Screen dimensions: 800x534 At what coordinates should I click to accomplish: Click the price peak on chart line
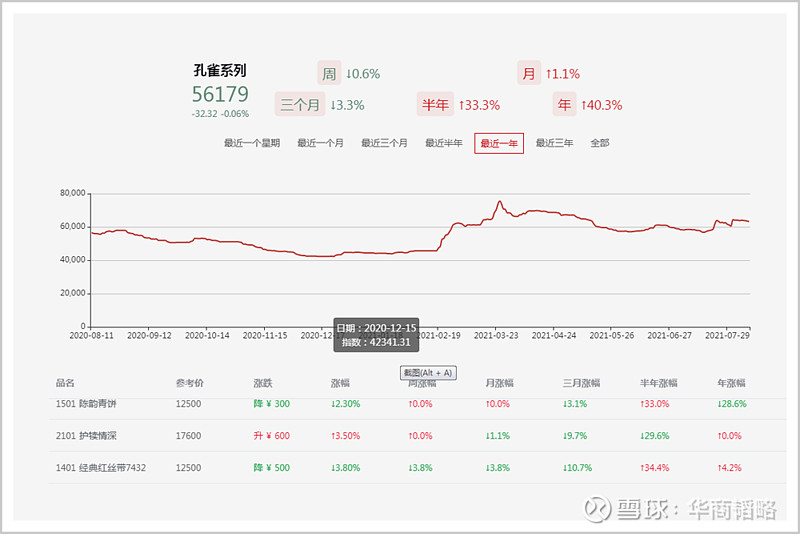(x=499, y=201)
